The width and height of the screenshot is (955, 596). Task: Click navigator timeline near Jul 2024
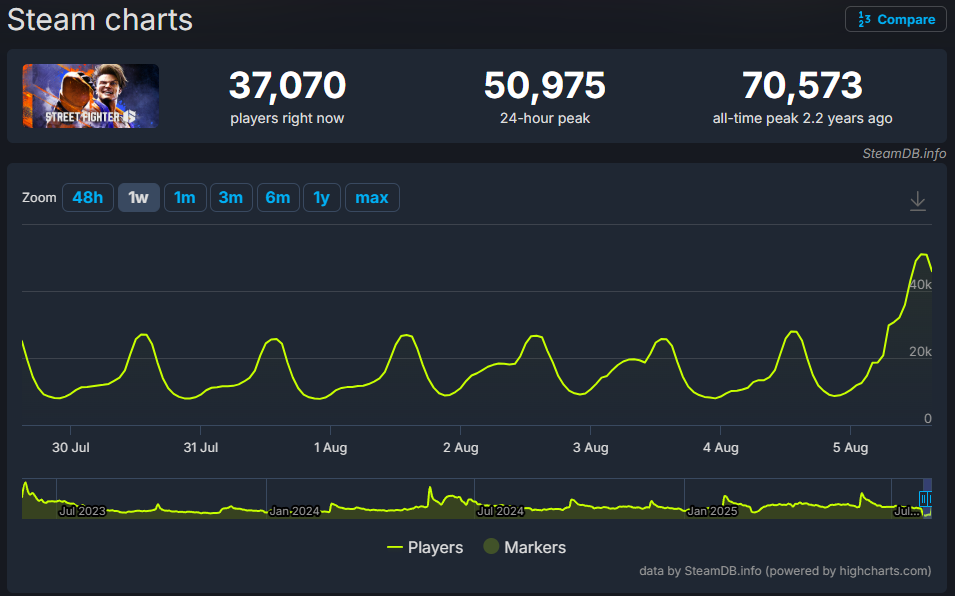pos(500,511)
